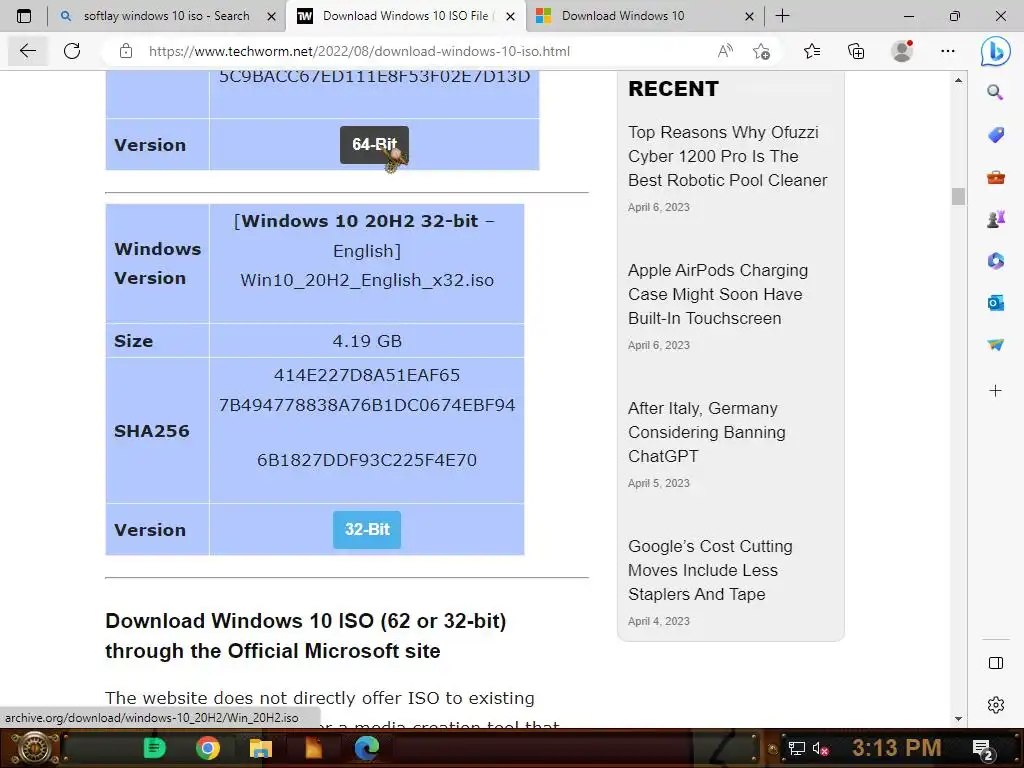Open the tab actions menu icon
Screen dimensions: 1024x768
24,16
